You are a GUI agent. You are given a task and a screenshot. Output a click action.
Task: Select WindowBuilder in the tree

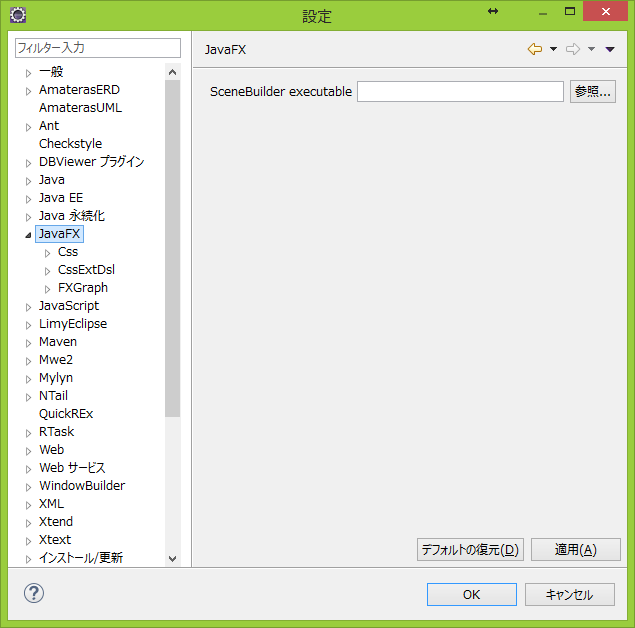point(82,485)
